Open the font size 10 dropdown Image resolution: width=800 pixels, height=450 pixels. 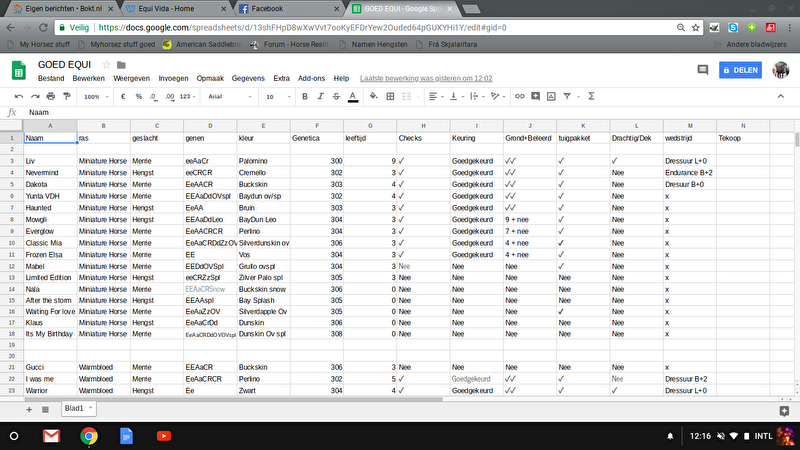coord(276,97)
